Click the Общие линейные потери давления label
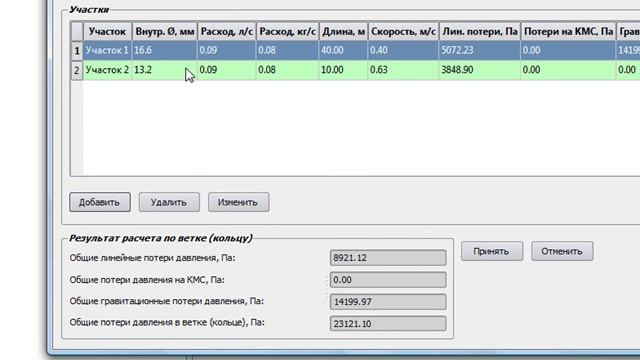The height and width of the screenshot is (360, 640). pos(152,258)
